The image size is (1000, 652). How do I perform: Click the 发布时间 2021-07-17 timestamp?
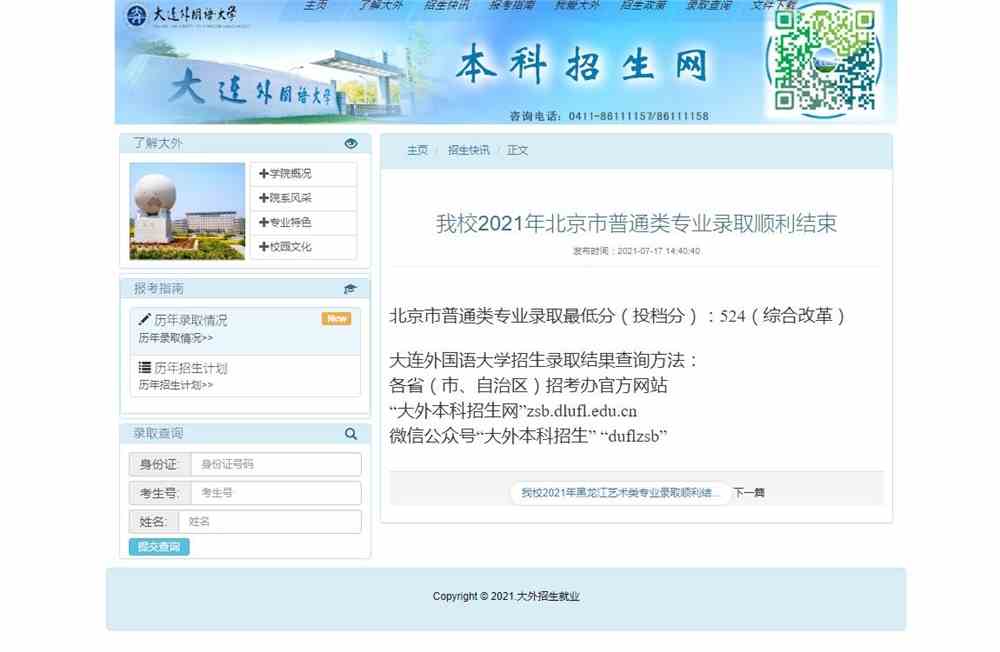[636, 251]
